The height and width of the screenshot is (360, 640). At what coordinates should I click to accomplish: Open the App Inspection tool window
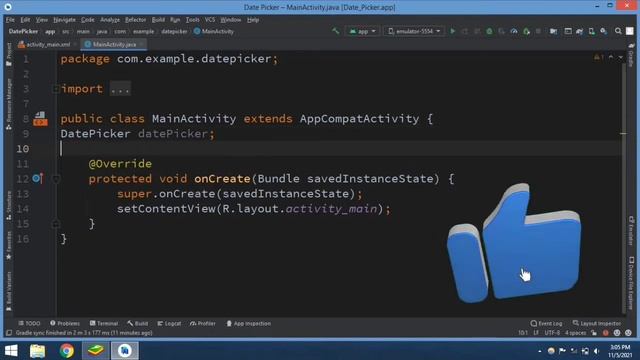[x=249, y=323]
